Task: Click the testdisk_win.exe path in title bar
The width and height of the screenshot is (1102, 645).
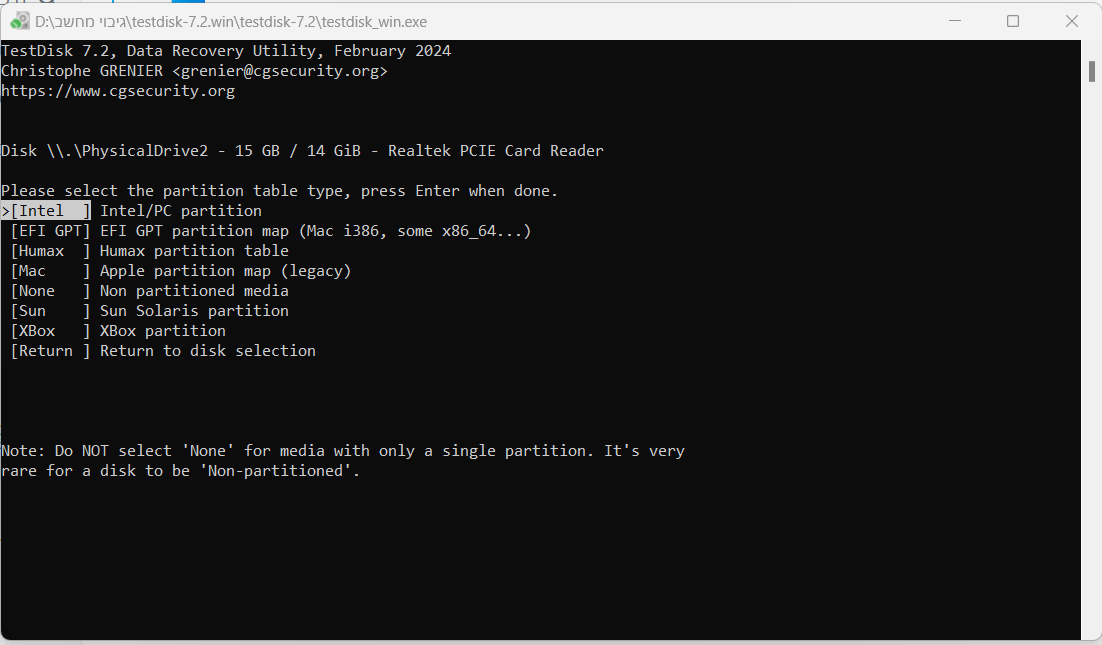Action: 231,22
